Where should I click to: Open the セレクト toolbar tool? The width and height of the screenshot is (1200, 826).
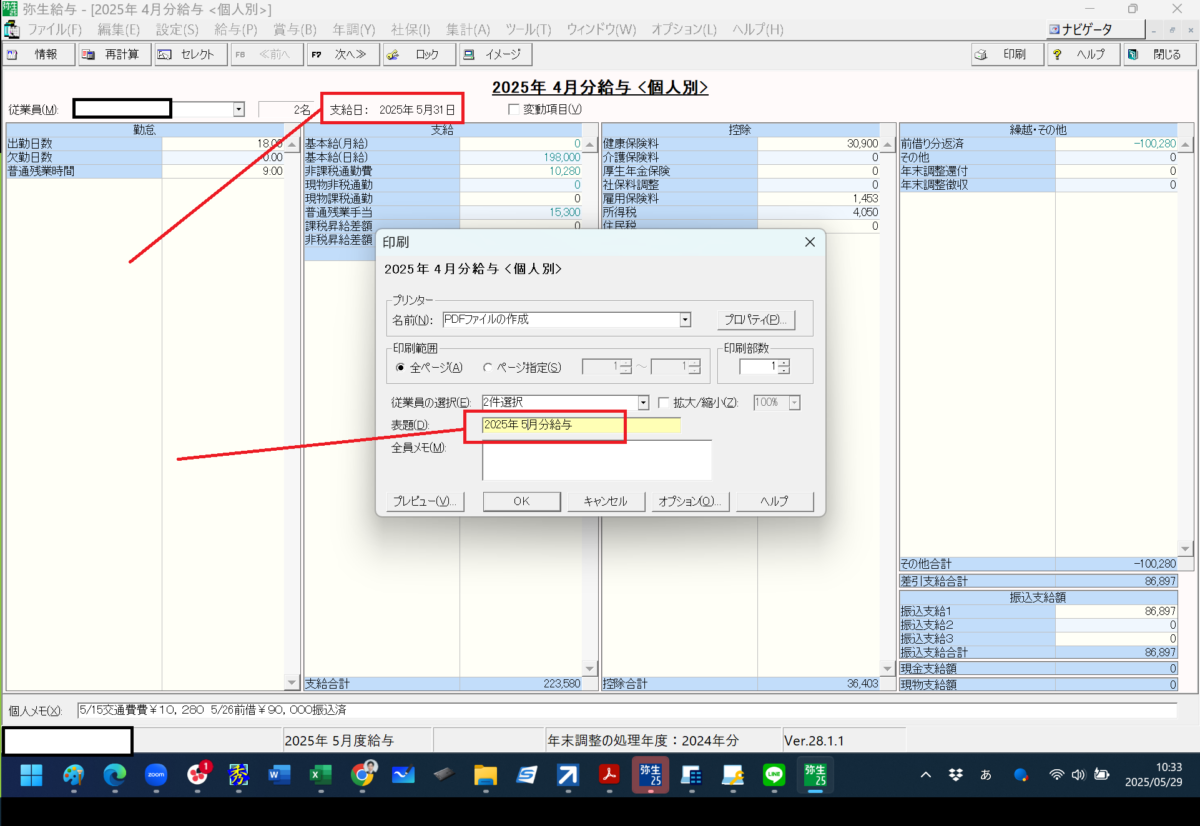pos(190,54)
